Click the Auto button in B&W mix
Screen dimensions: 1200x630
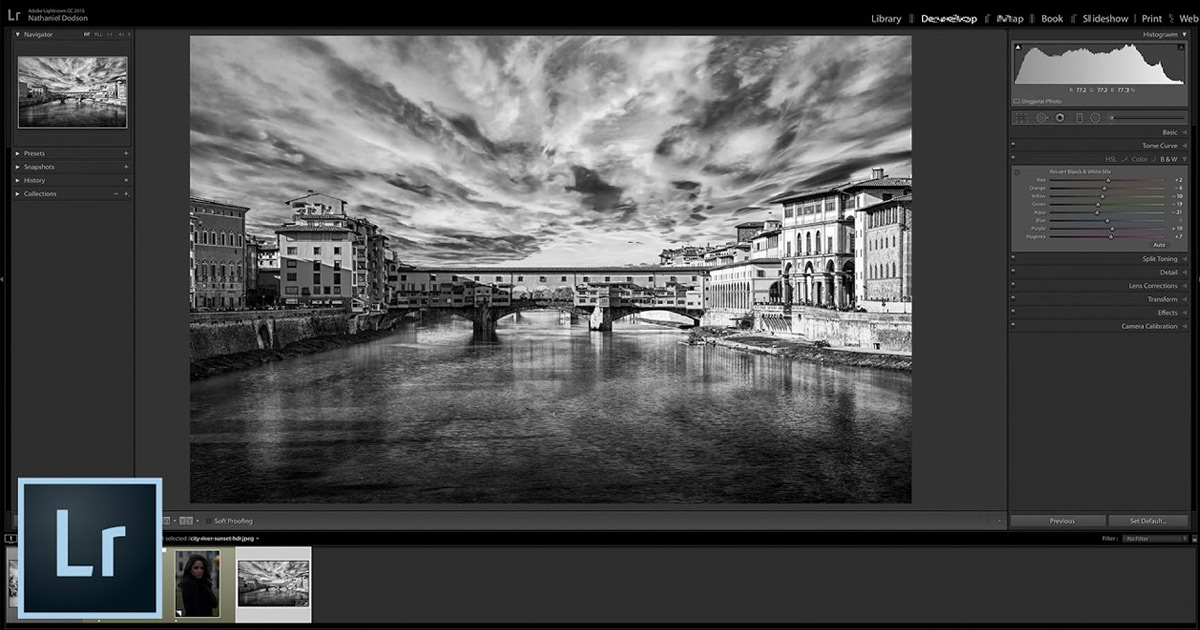[1159, 245]
